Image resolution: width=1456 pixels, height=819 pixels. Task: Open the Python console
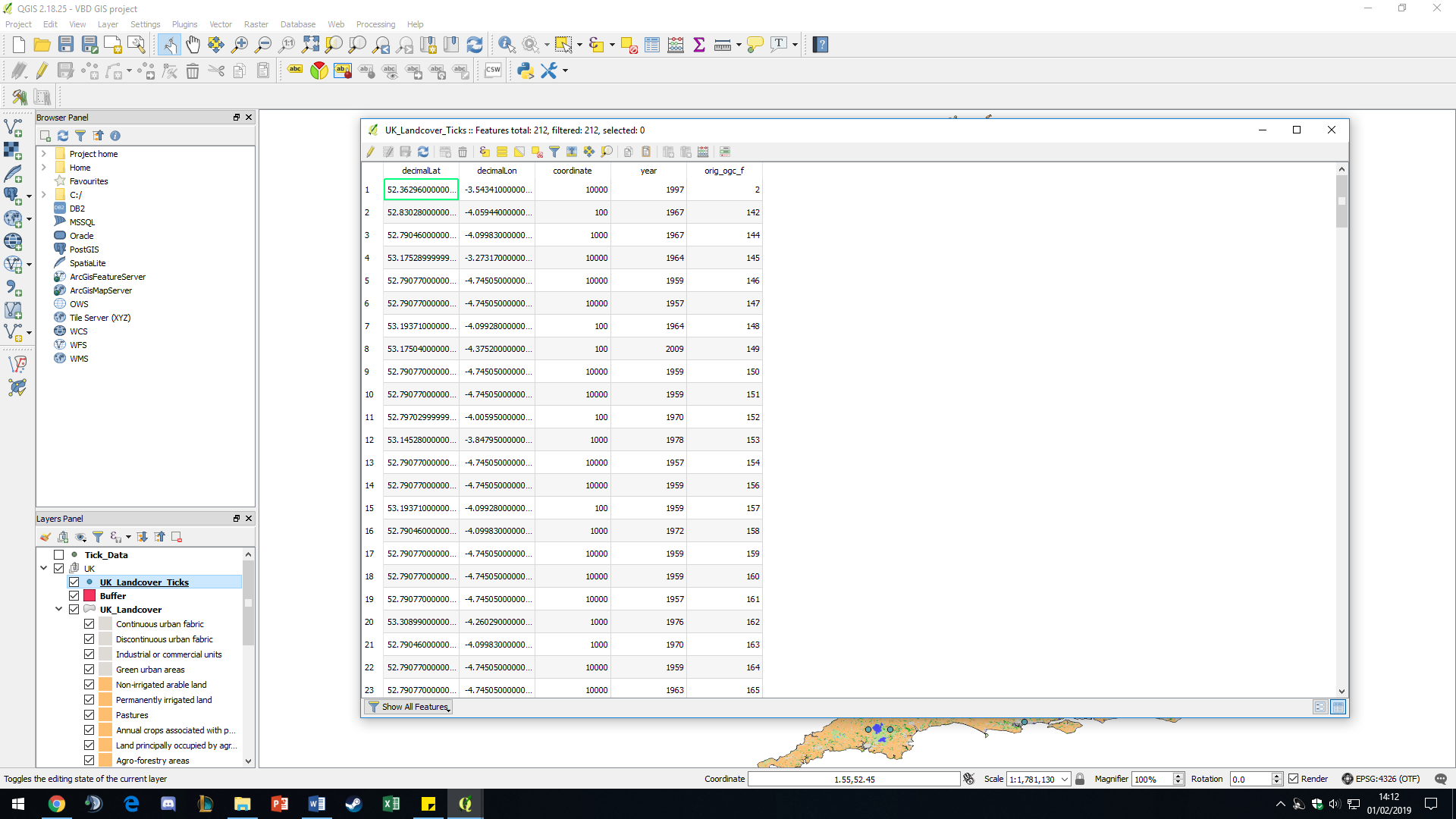click(x=525, y=71)
